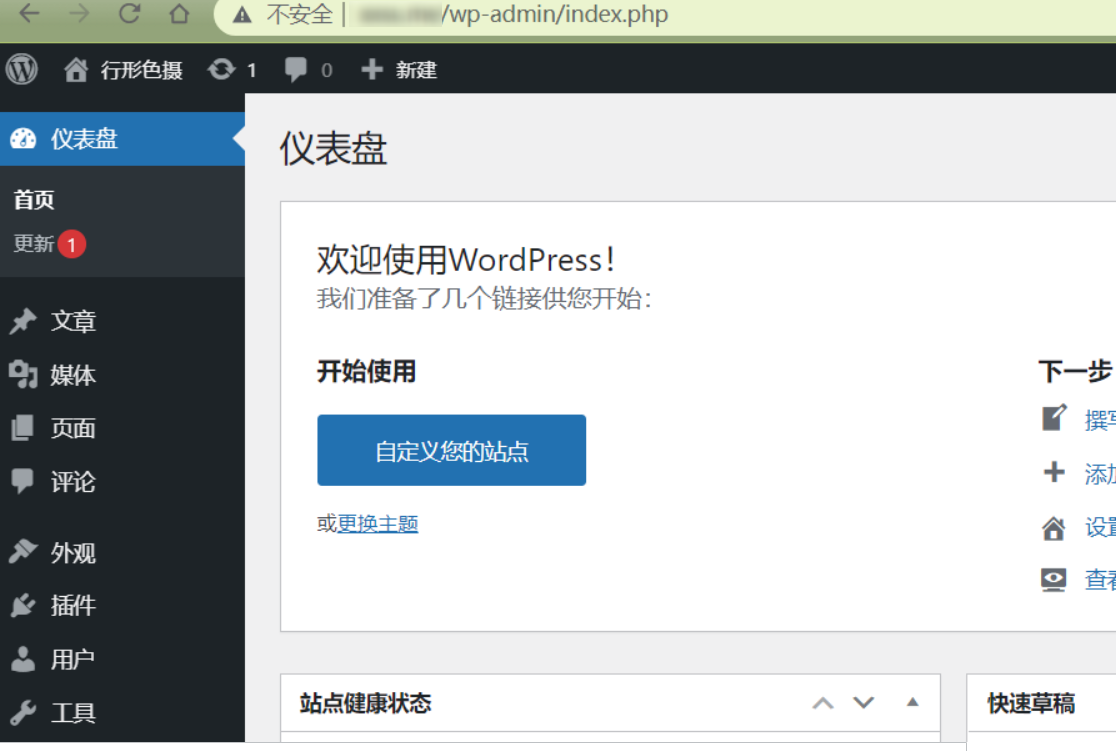Open the 媒体 media library menu
Viewport: 1116px width, 751px height.
click(73, 375)
